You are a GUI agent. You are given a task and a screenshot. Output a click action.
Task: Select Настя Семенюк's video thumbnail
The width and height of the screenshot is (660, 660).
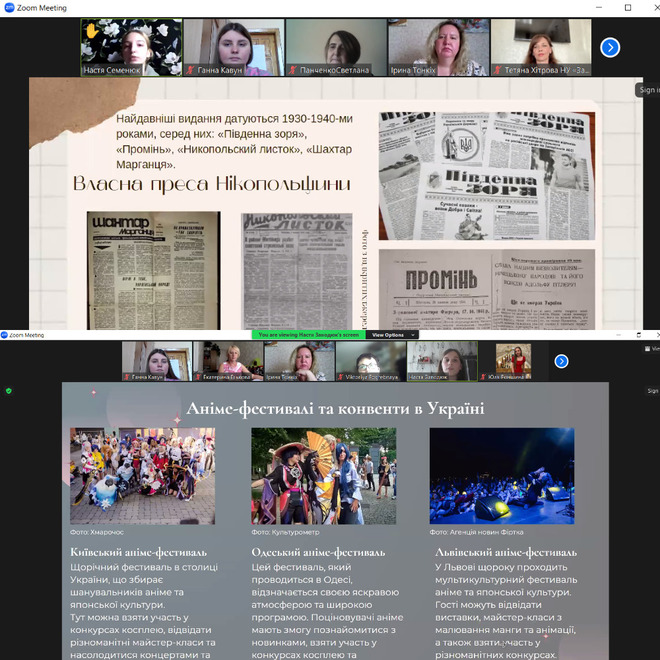(x=131, y=47)
